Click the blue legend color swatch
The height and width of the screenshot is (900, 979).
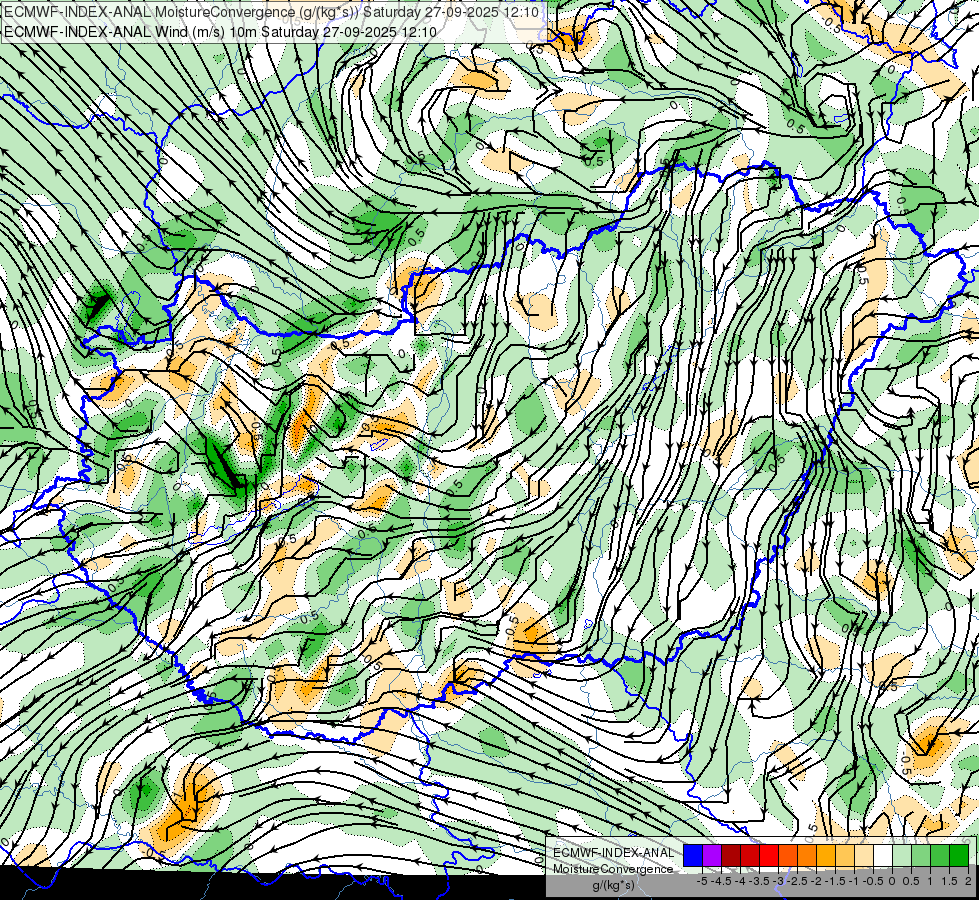[693, 856]
